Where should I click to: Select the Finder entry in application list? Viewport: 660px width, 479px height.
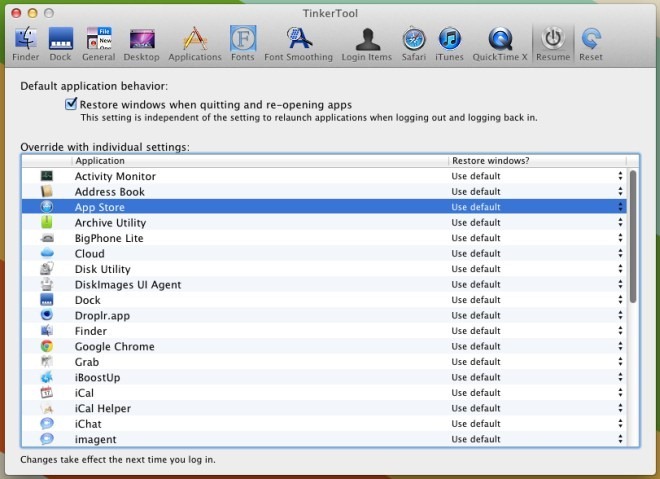(324, 331)
